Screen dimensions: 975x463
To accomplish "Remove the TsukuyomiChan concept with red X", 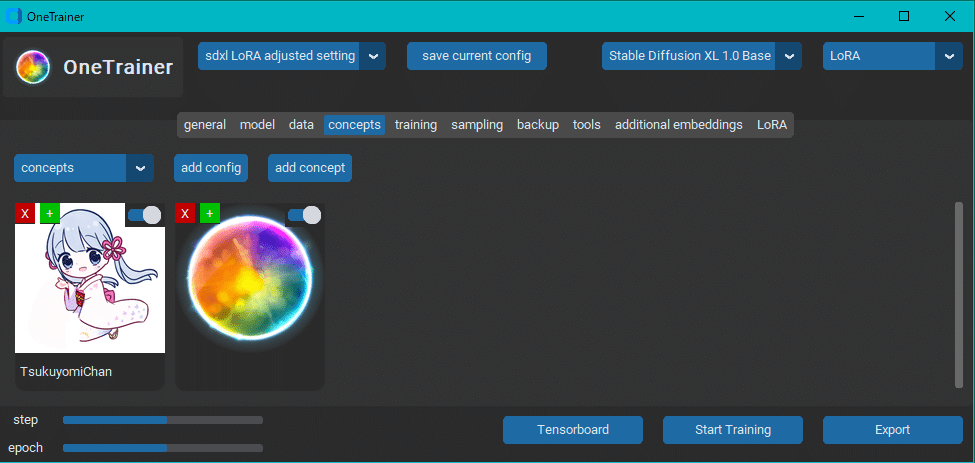I will pos(25,214).
